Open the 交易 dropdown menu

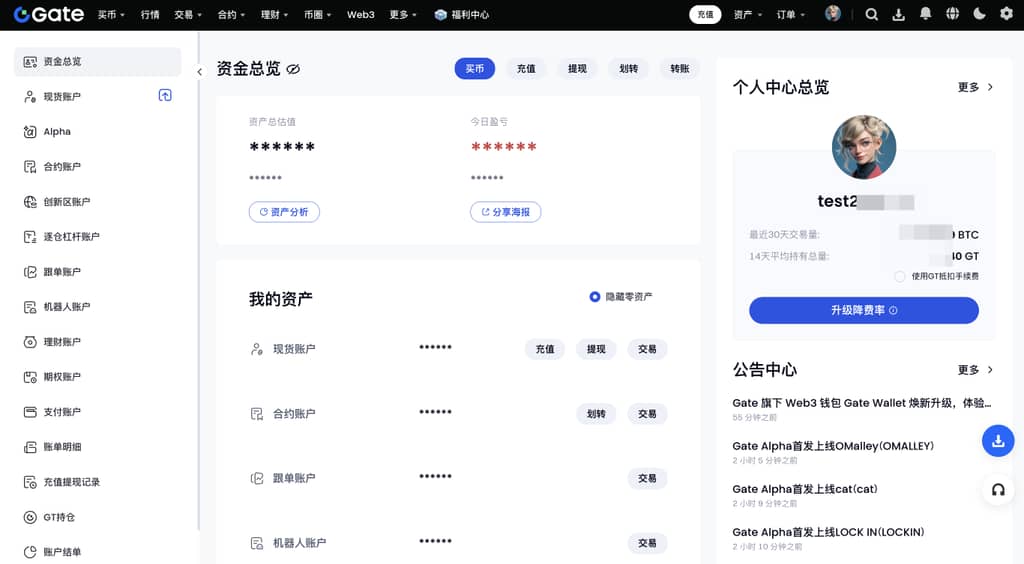[187, 15]
